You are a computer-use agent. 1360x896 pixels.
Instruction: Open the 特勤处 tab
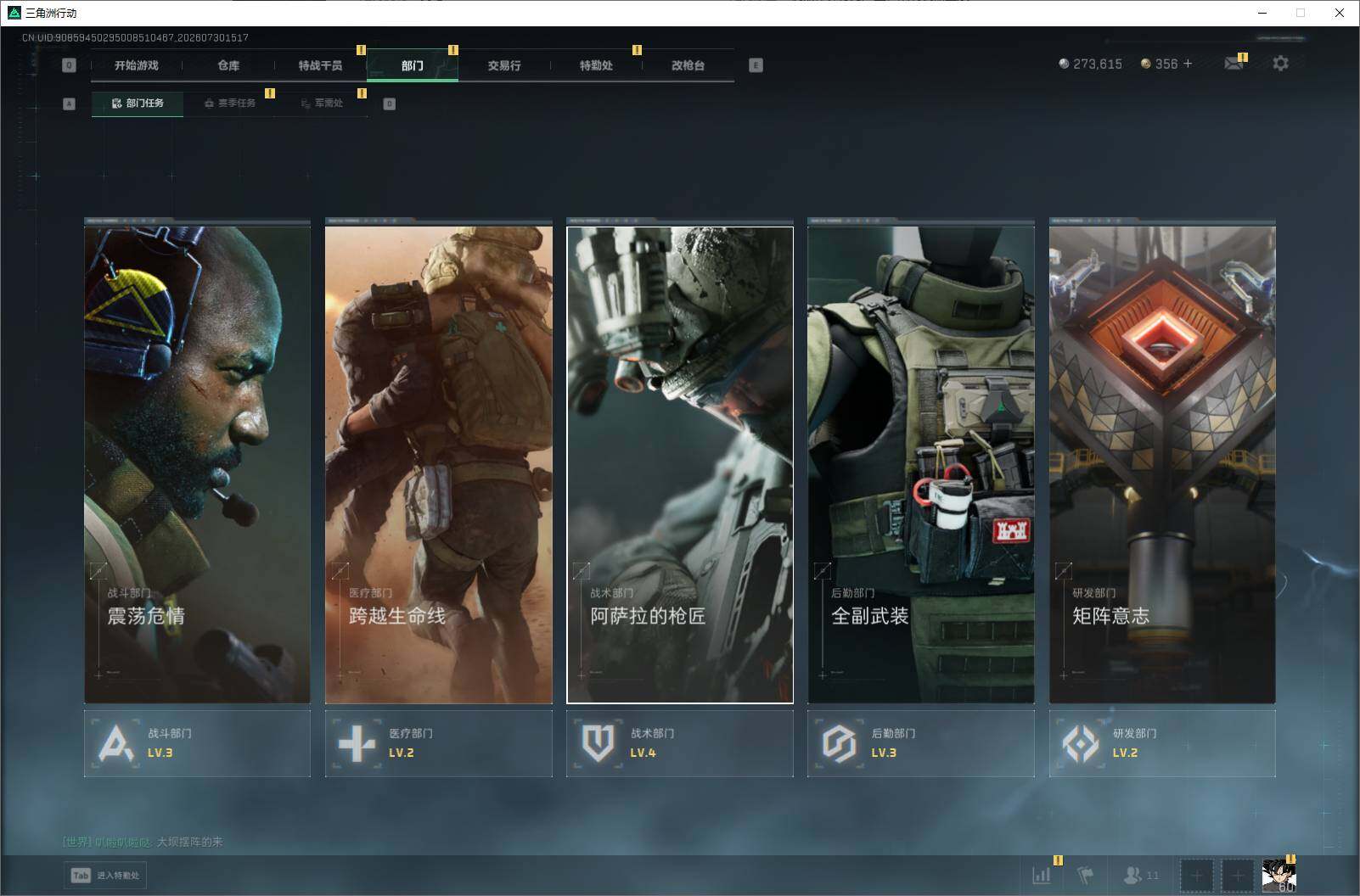pyautogui.click(x=596, y=65)
